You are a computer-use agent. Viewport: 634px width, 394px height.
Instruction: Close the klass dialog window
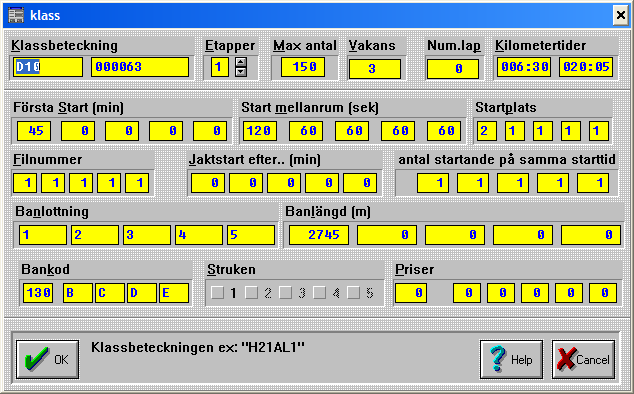(x=620, y=15)
